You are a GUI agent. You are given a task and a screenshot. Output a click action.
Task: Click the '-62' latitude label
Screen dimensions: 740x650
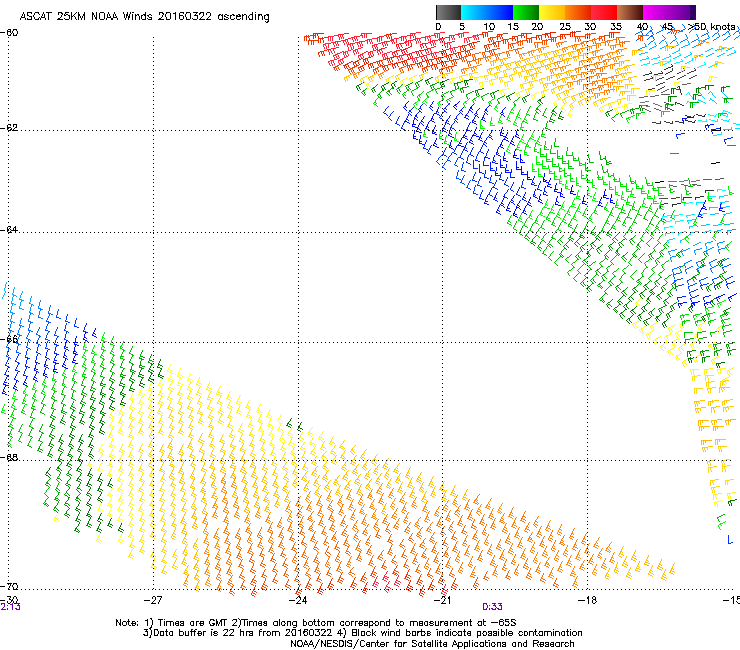(x=9, y=128)
